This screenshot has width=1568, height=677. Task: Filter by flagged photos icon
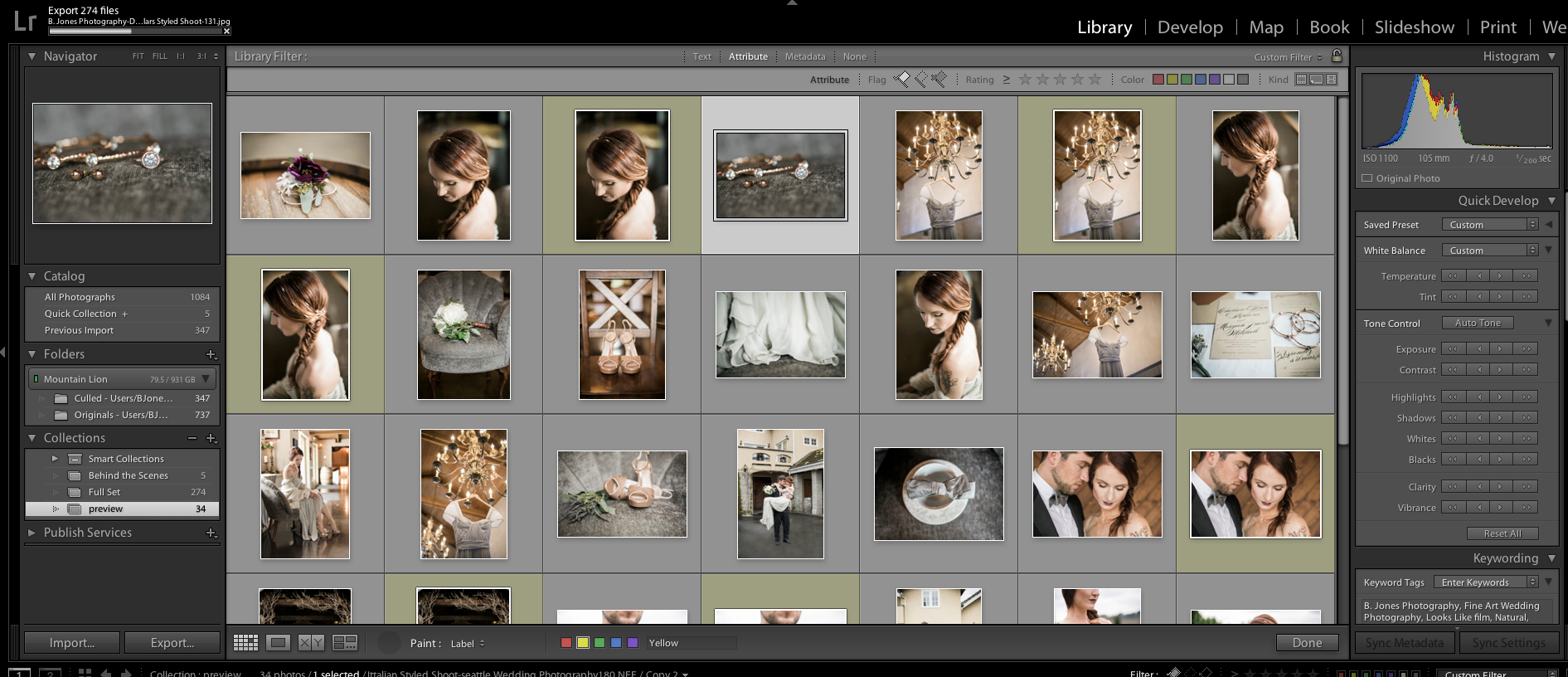click(902, 80)
